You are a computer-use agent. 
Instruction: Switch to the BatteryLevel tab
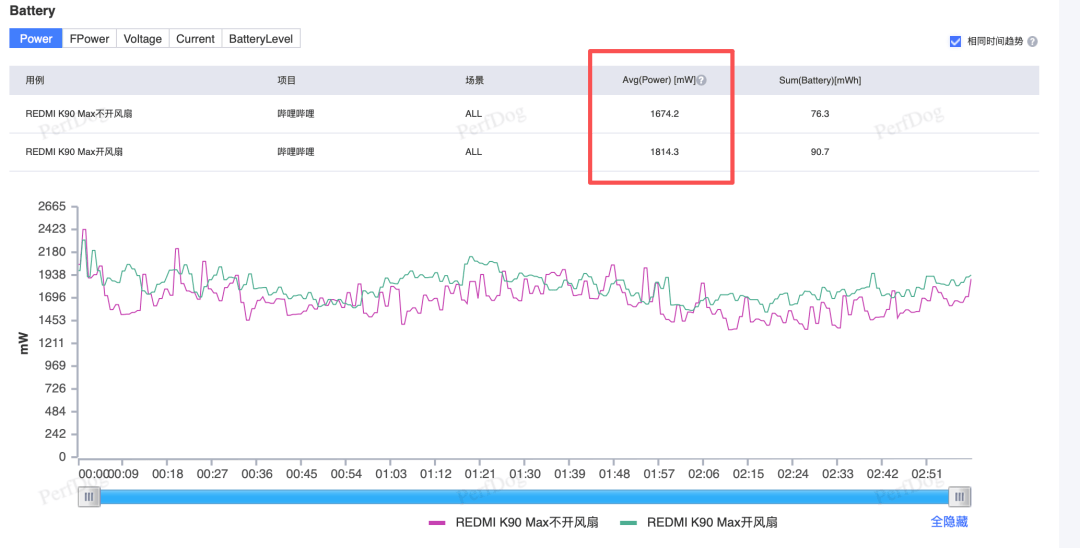(x=260, y=39)
